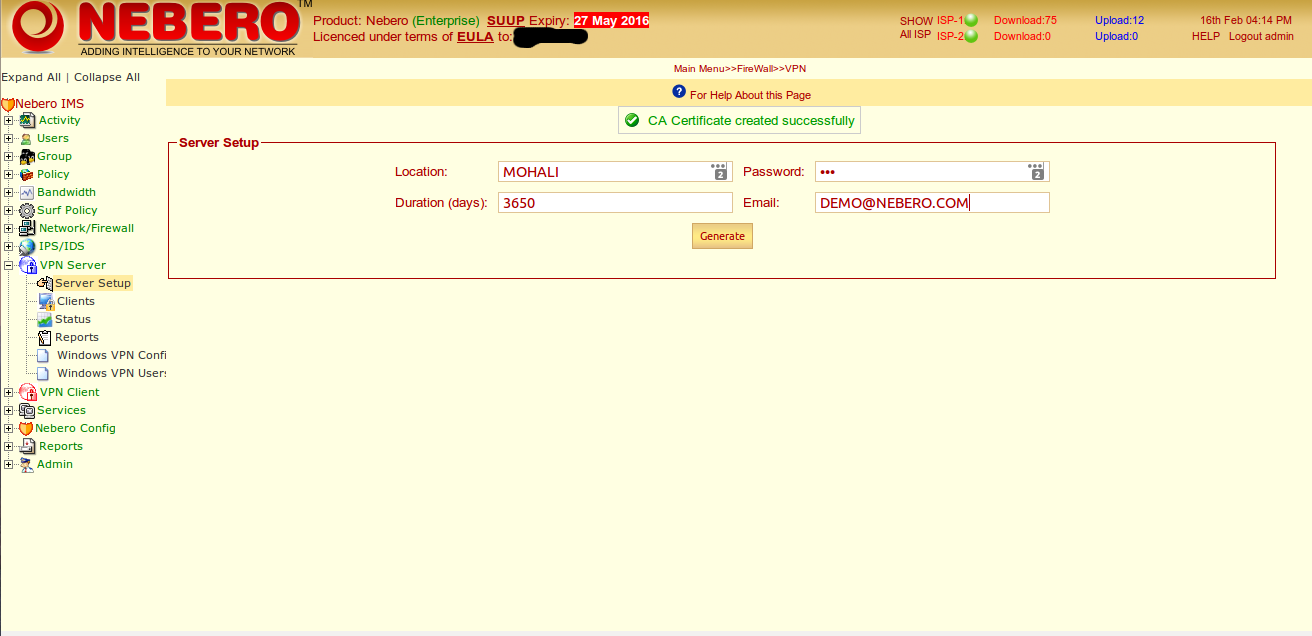Click the Location field keyboard icon
The height and width of the screenshot is (636, 1312).
[719, 171]
